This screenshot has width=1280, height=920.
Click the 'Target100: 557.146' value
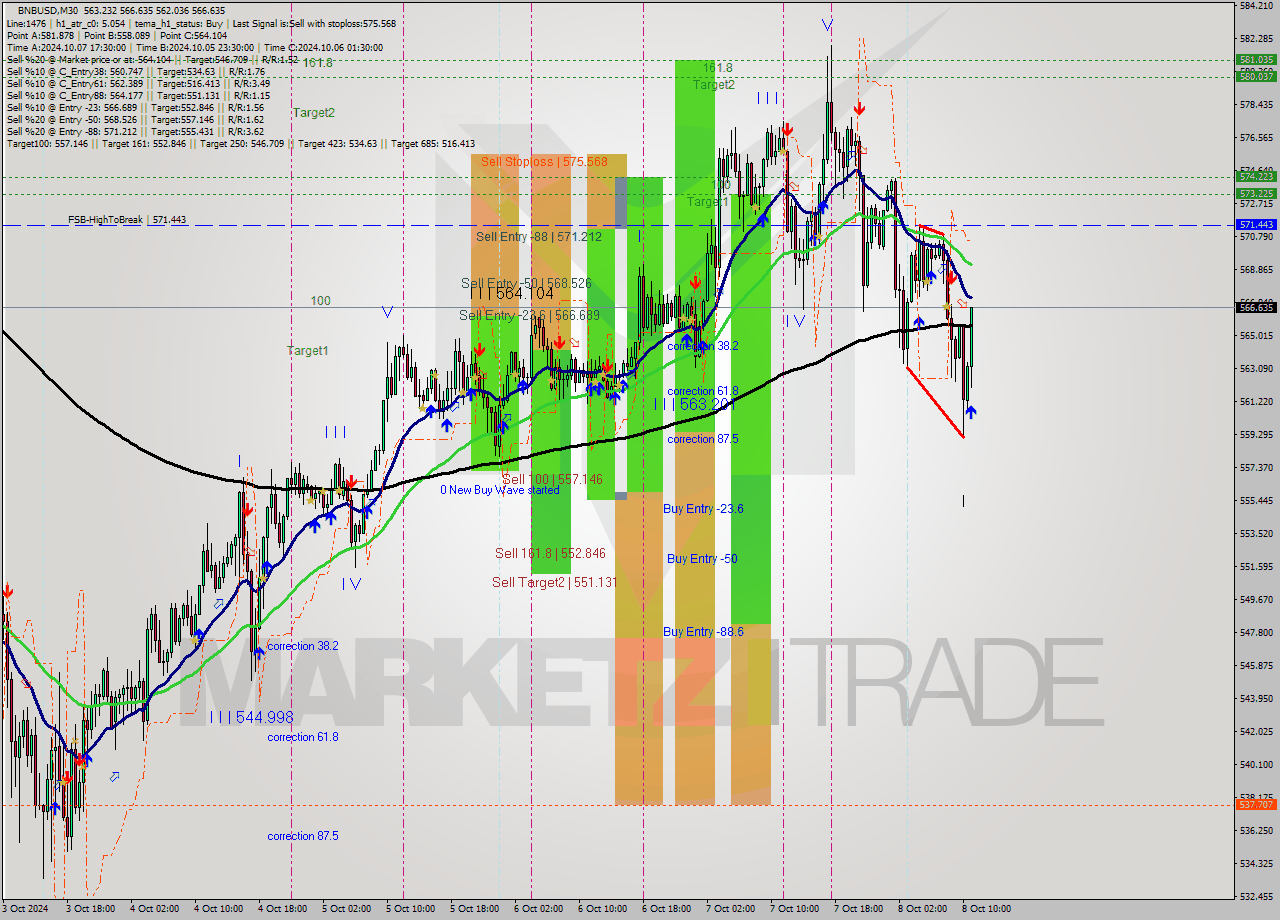48,143
